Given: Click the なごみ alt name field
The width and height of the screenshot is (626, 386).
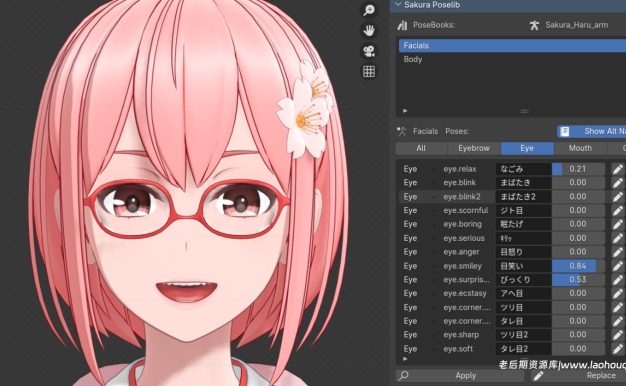Looking at the screenshot, I should pos(523,169).
